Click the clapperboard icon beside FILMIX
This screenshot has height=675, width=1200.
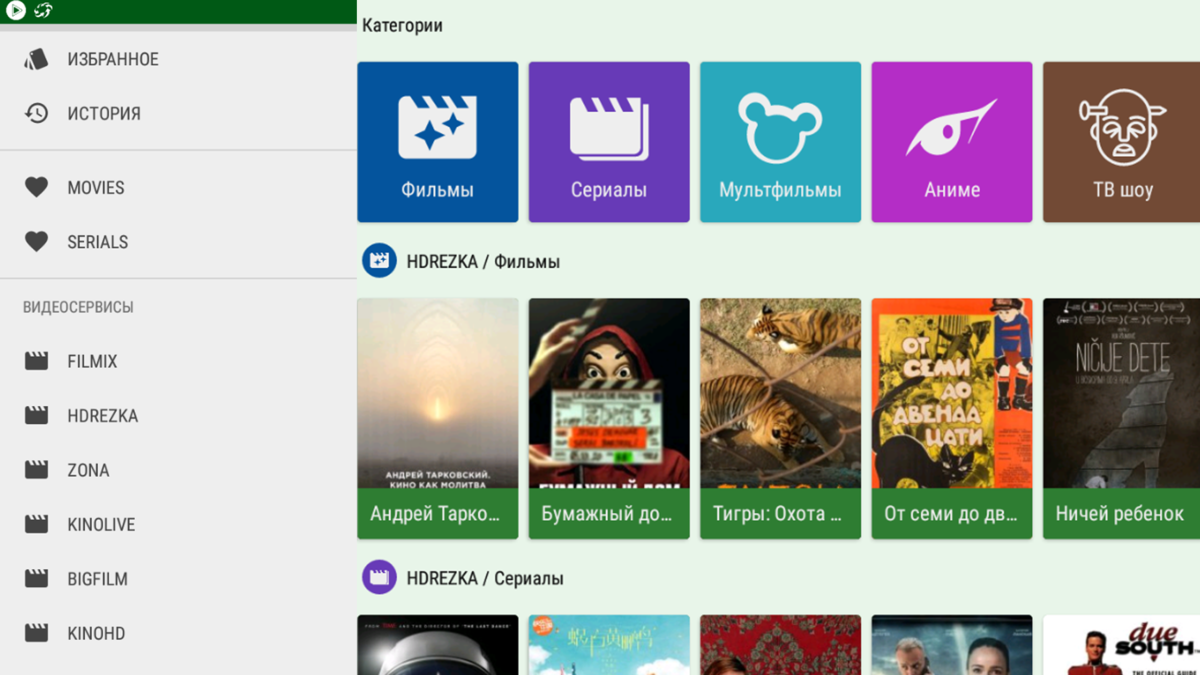[36, 361]
